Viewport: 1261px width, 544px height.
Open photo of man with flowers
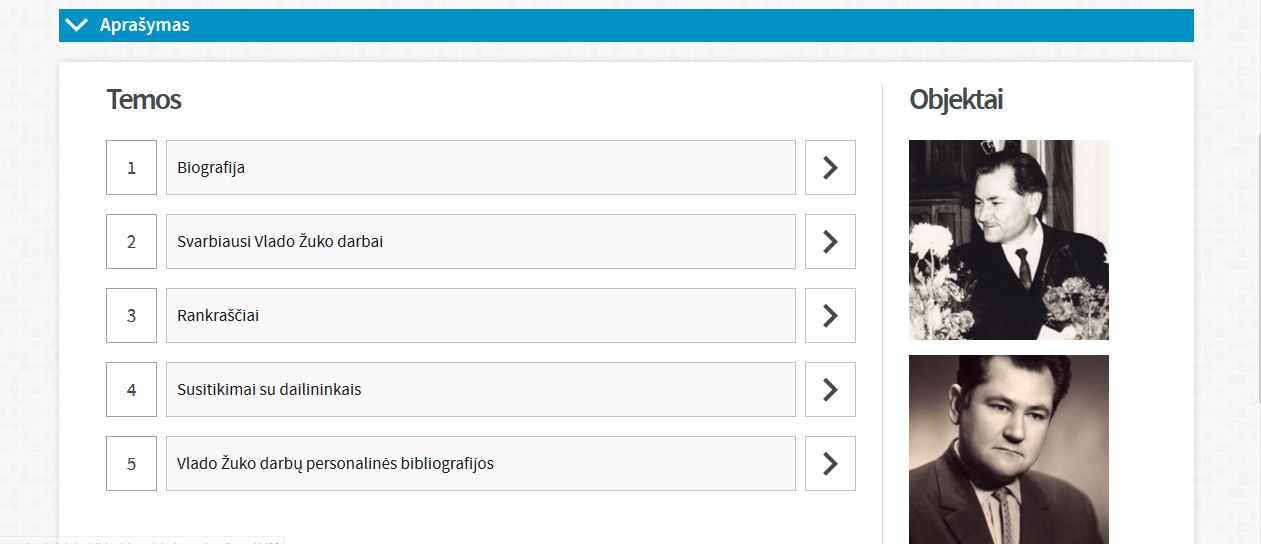tap(1008, 240)
